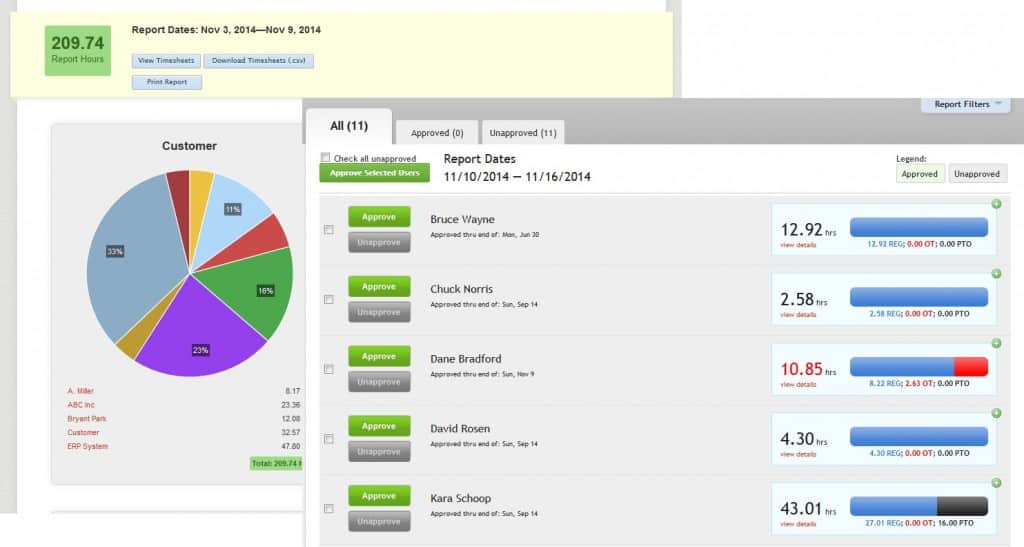Screen dimensions: 1024x547
Task: Open the Report Filters dropdown
Action: (965, 104)
